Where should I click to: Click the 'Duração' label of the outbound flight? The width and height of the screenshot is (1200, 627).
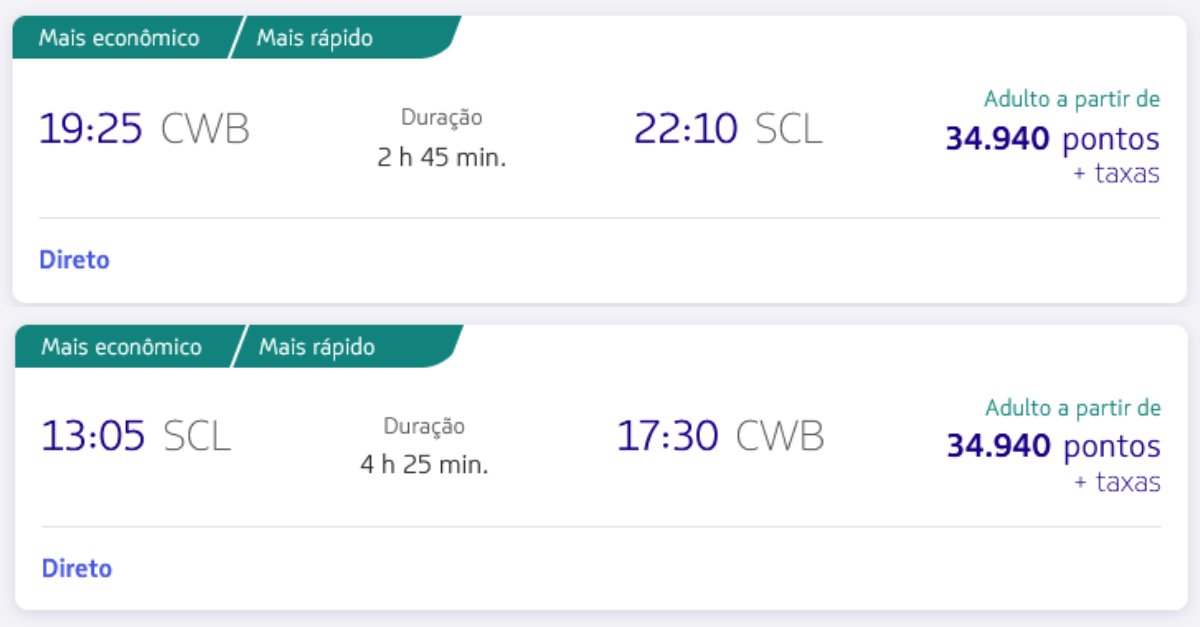442,118
